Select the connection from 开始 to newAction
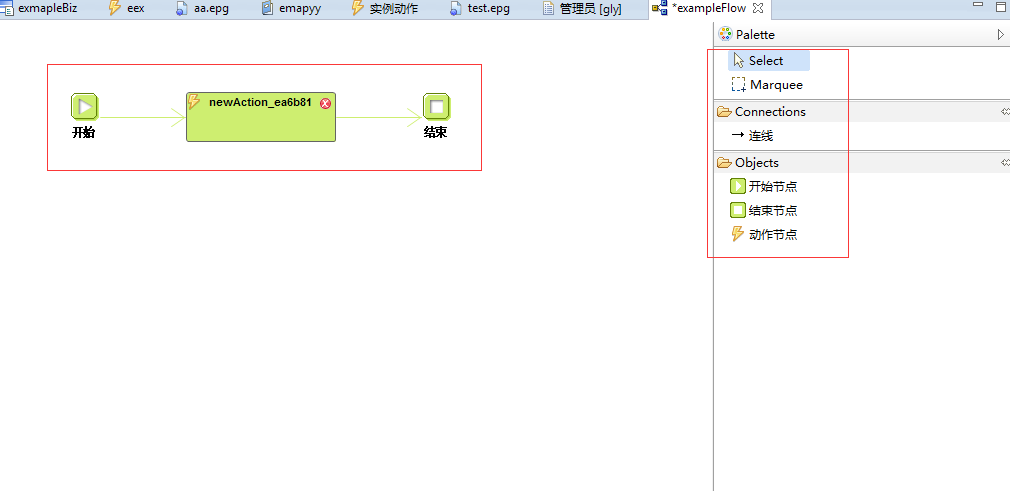1010x491 pixels. point(142,118)
